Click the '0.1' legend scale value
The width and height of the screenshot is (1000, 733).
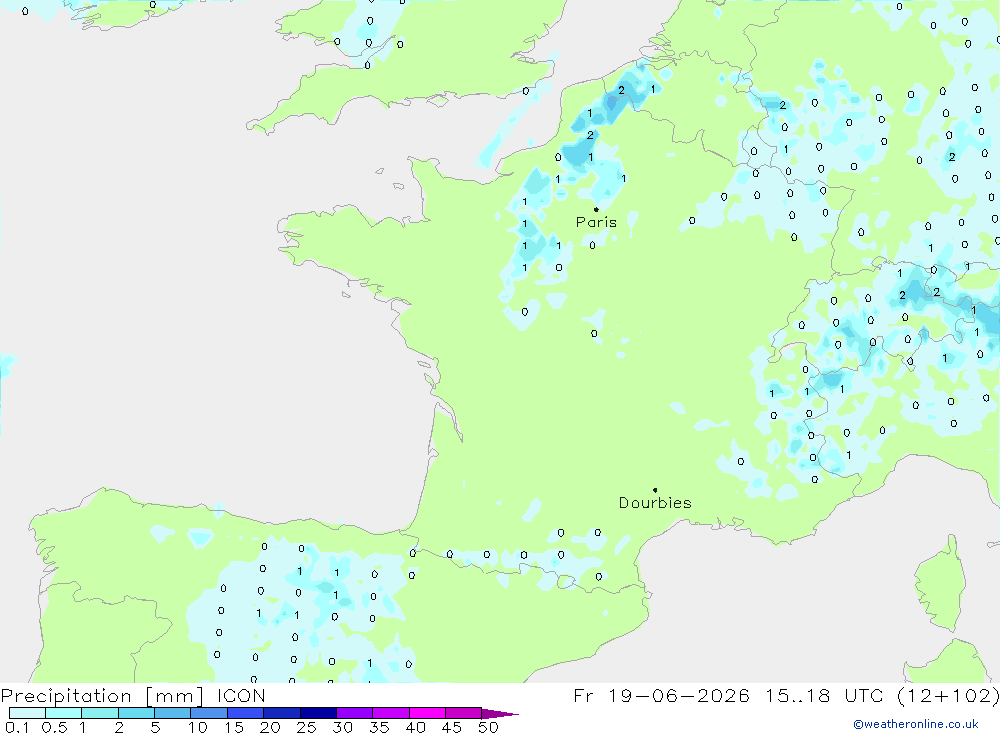point(17,727)
